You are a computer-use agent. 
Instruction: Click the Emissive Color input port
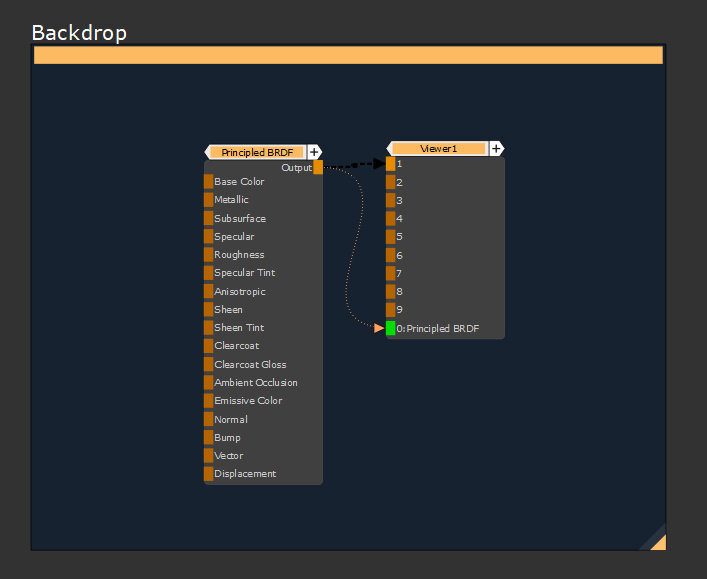[208, 401]
